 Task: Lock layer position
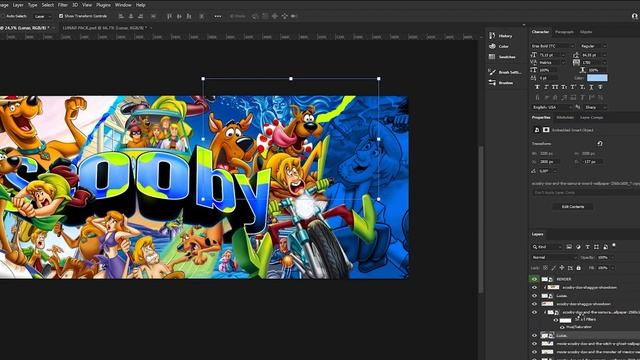562,268
